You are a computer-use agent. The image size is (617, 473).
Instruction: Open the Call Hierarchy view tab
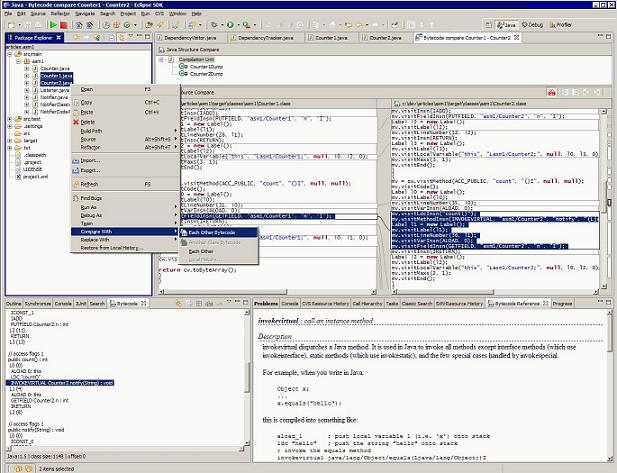pos(367,303)
